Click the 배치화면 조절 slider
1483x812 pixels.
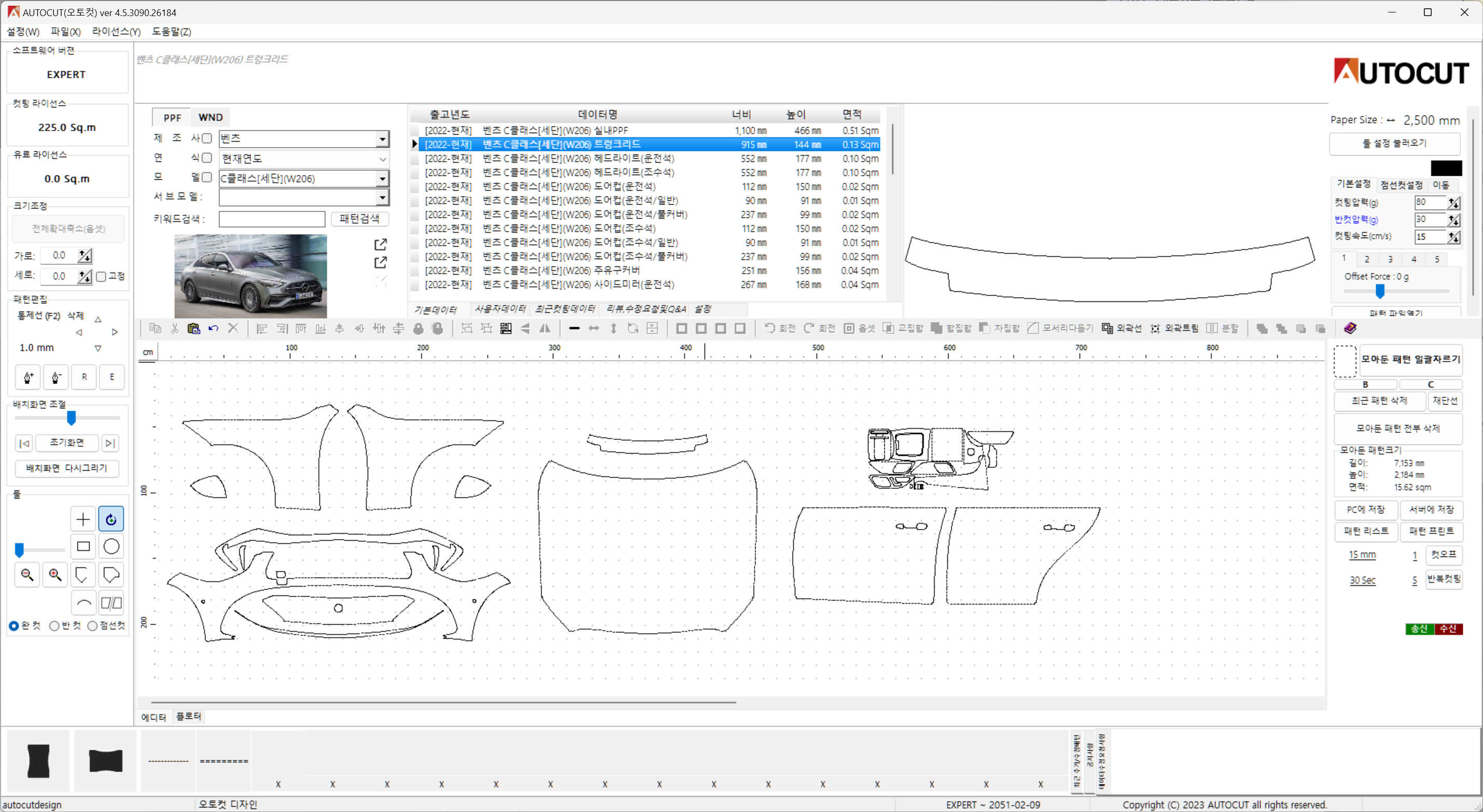pos(72,418)
